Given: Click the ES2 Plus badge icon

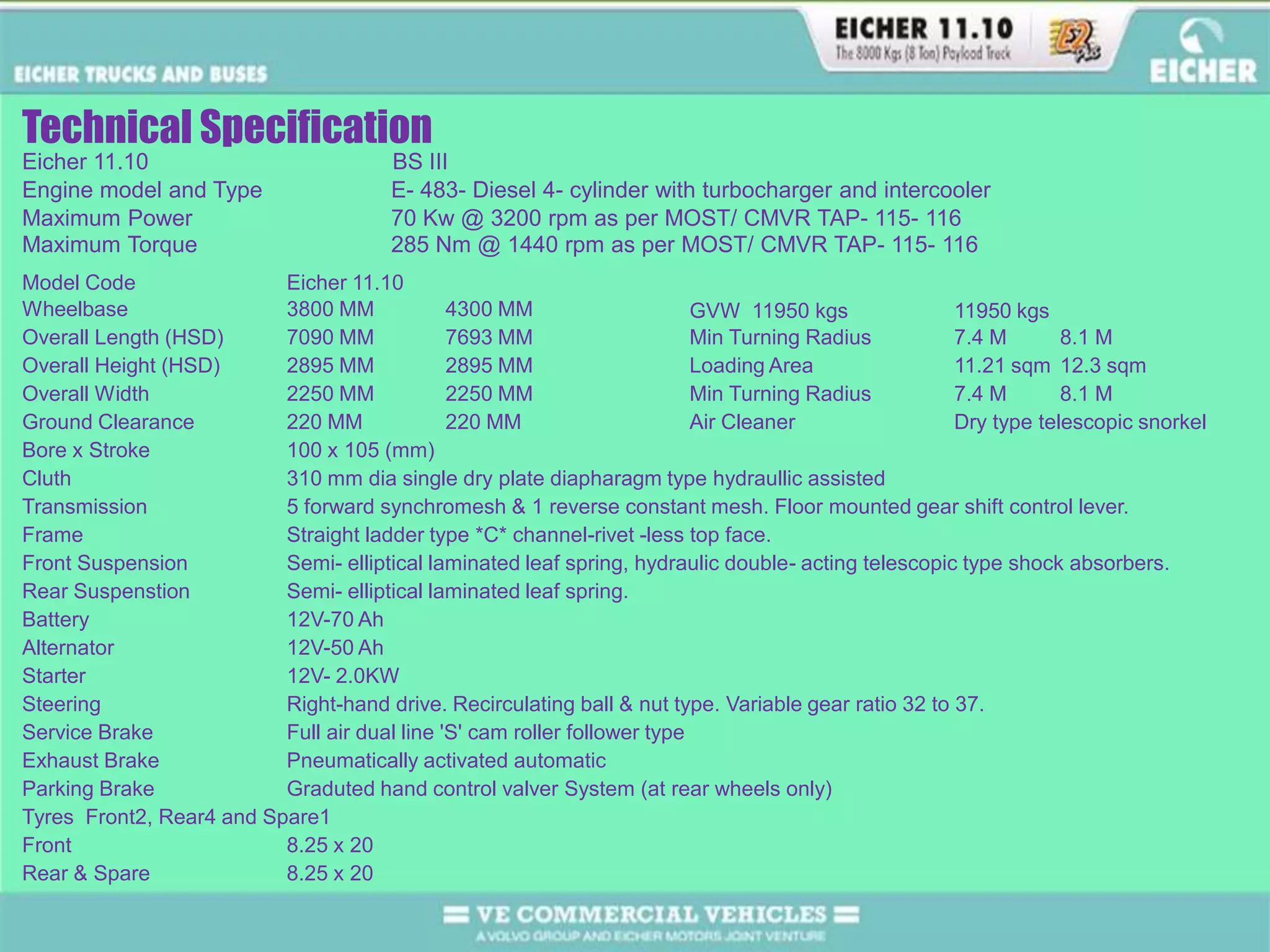Looking at the screenshot, I should 1075,41.
